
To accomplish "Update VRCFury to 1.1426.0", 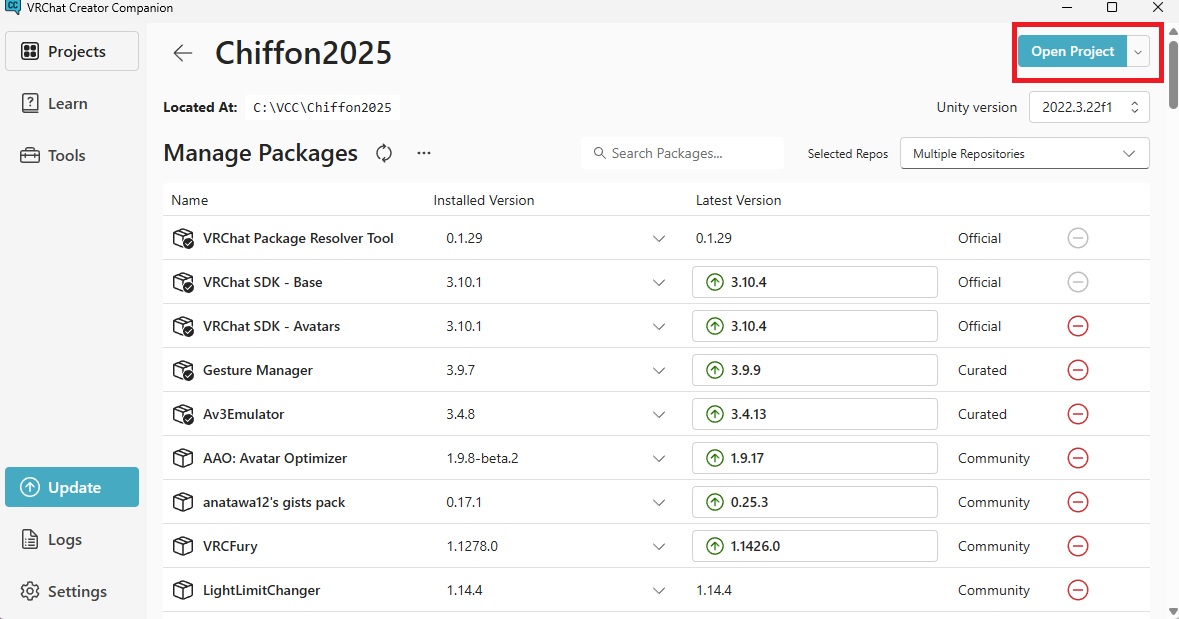I will [815, 546].
